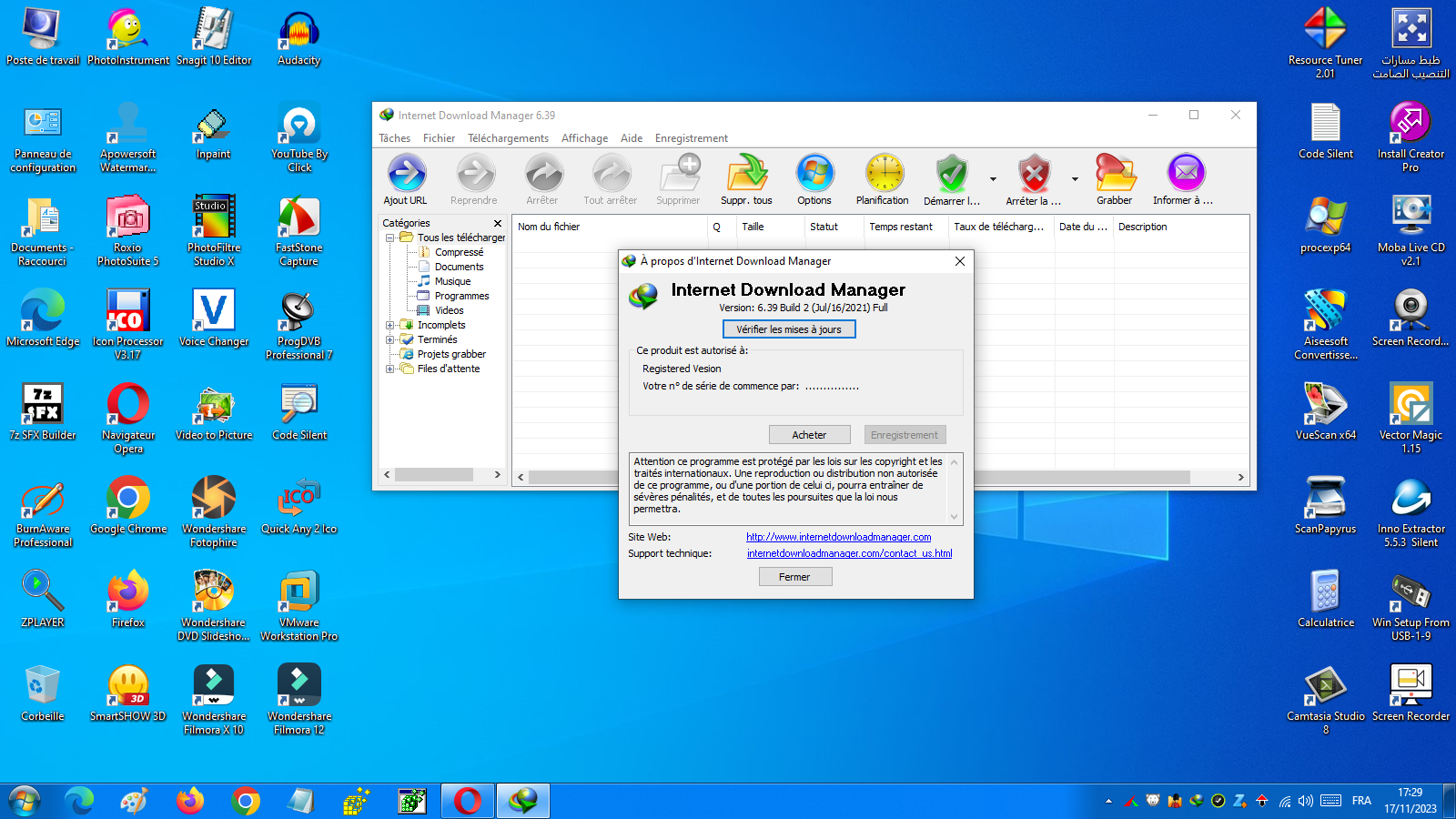Open the Fichier menu
The width and height of the screenshot is (1456, 819).
pos(439,138)
